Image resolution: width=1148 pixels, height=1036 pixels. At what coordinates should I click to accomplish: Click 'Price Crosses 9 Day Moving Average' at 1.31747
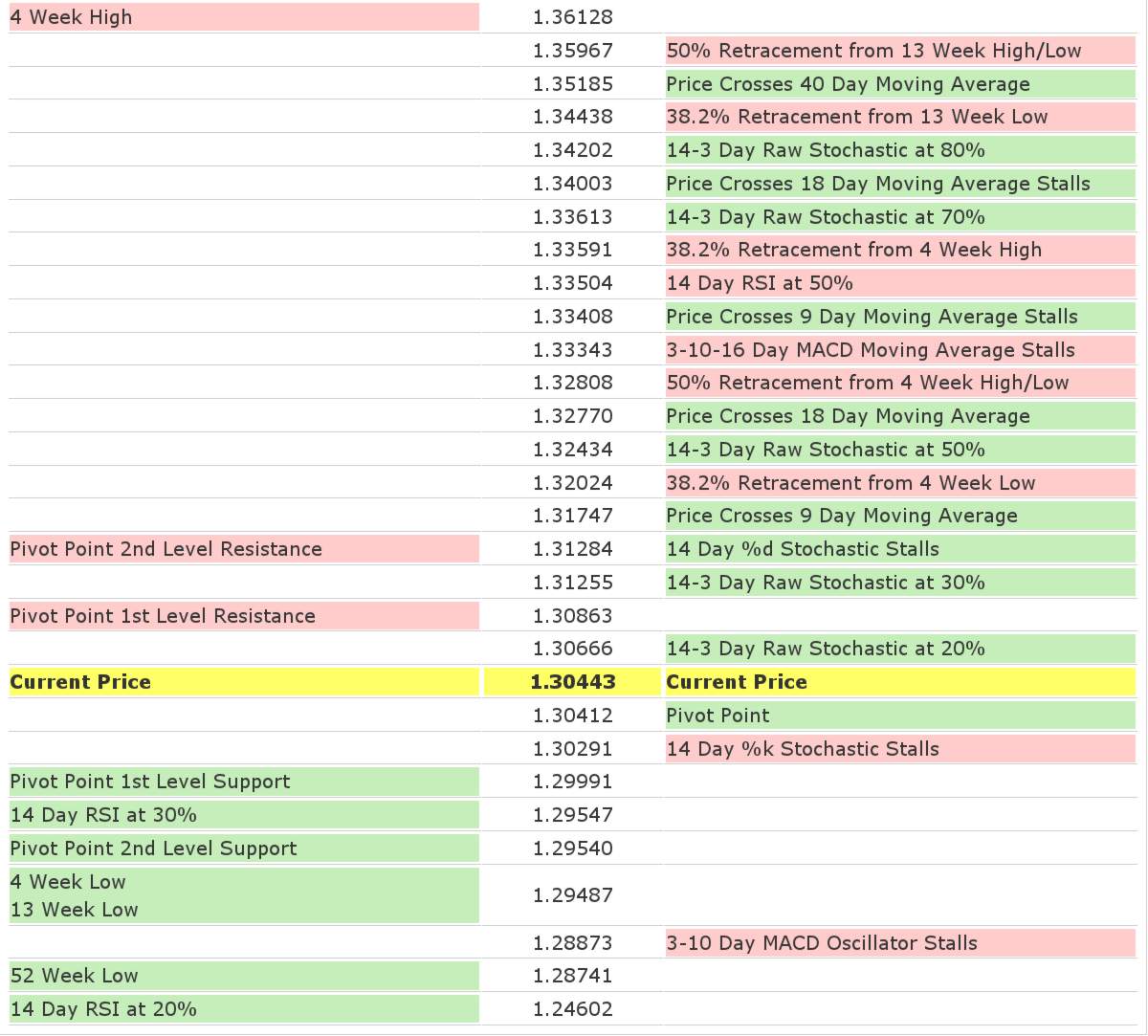coord(842,516)
